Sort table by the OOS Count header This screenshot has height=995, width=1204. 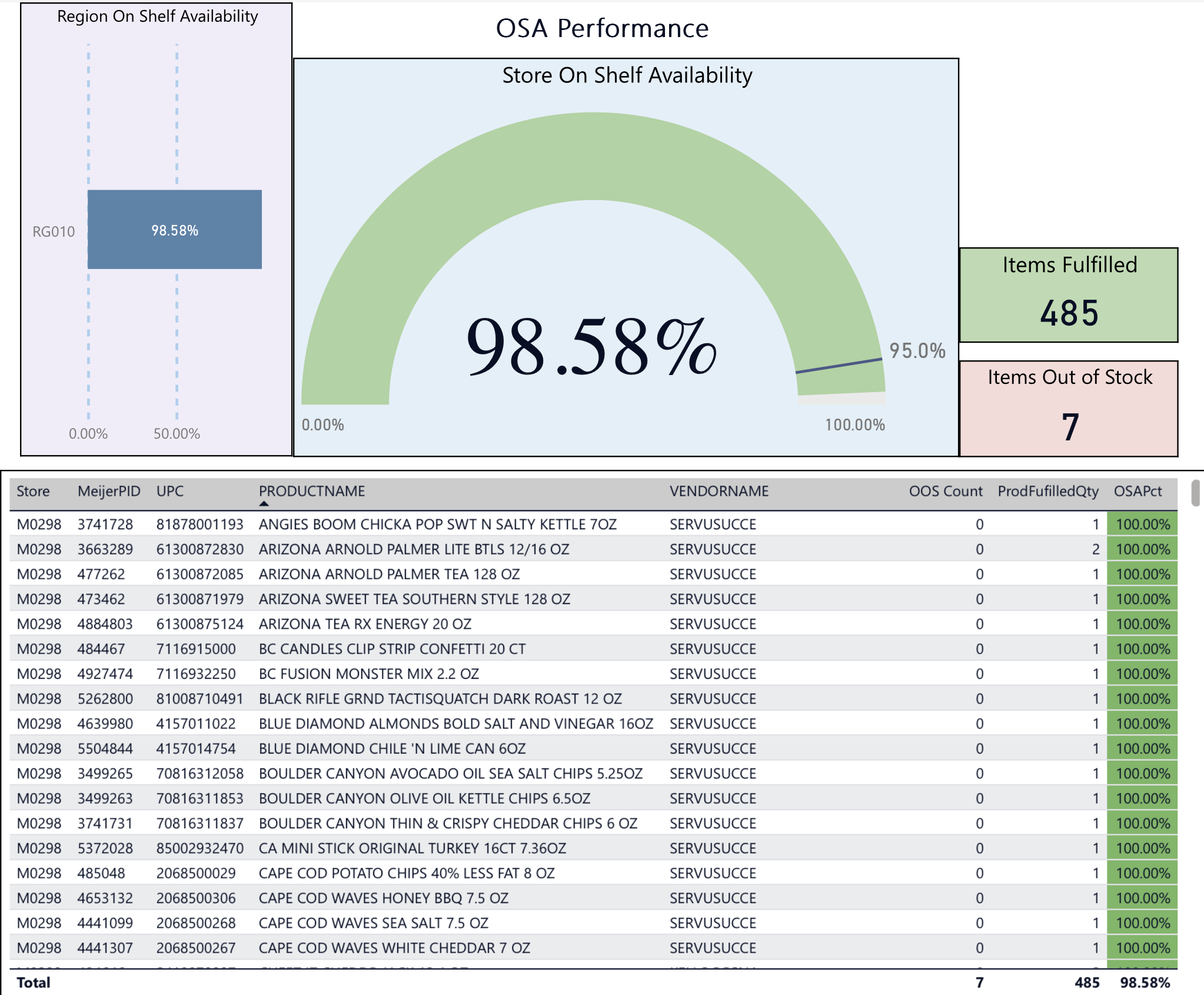[945, 491]
